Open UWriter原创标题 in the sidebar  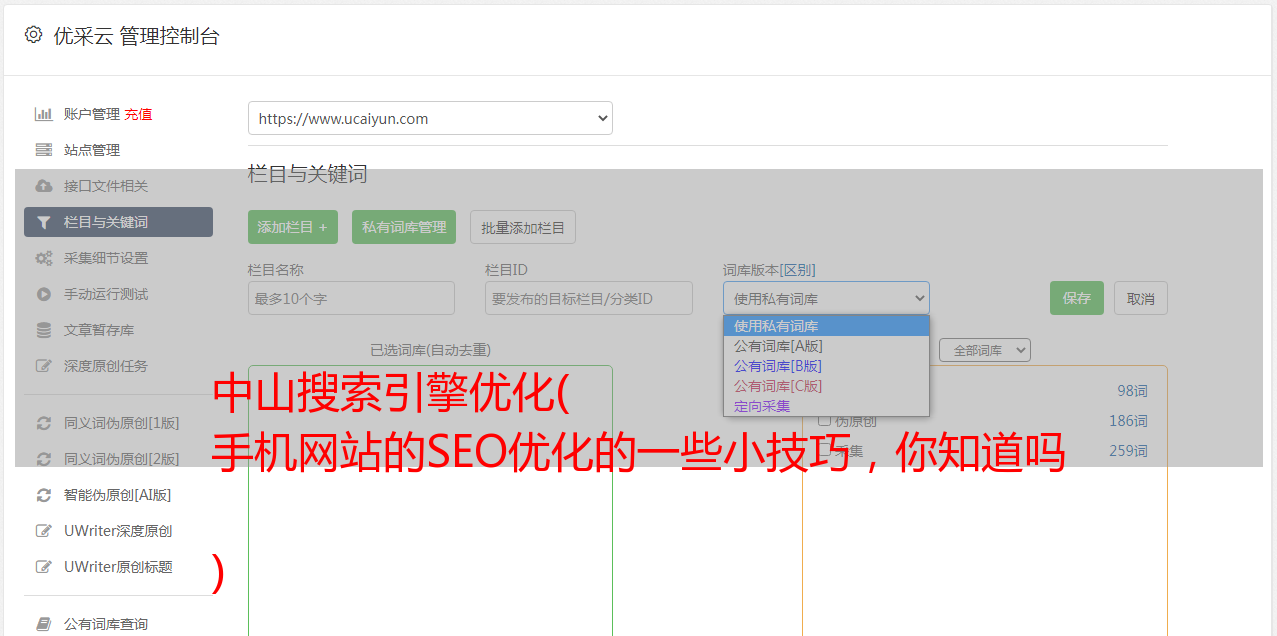pos(118,567)
